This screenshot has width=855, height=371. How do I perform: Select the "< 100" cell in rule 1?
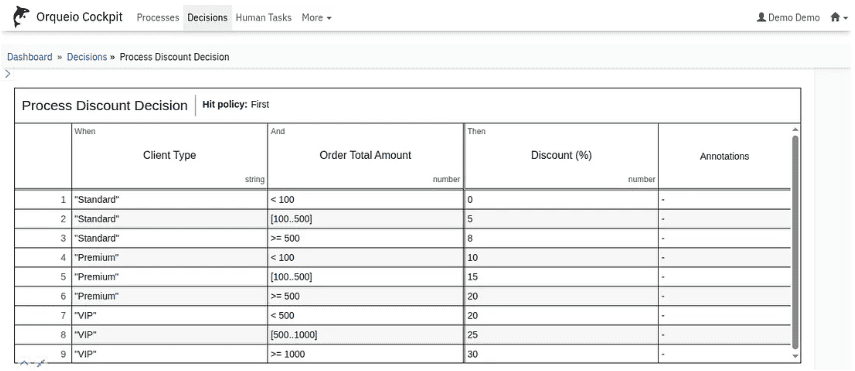[365, 200]
